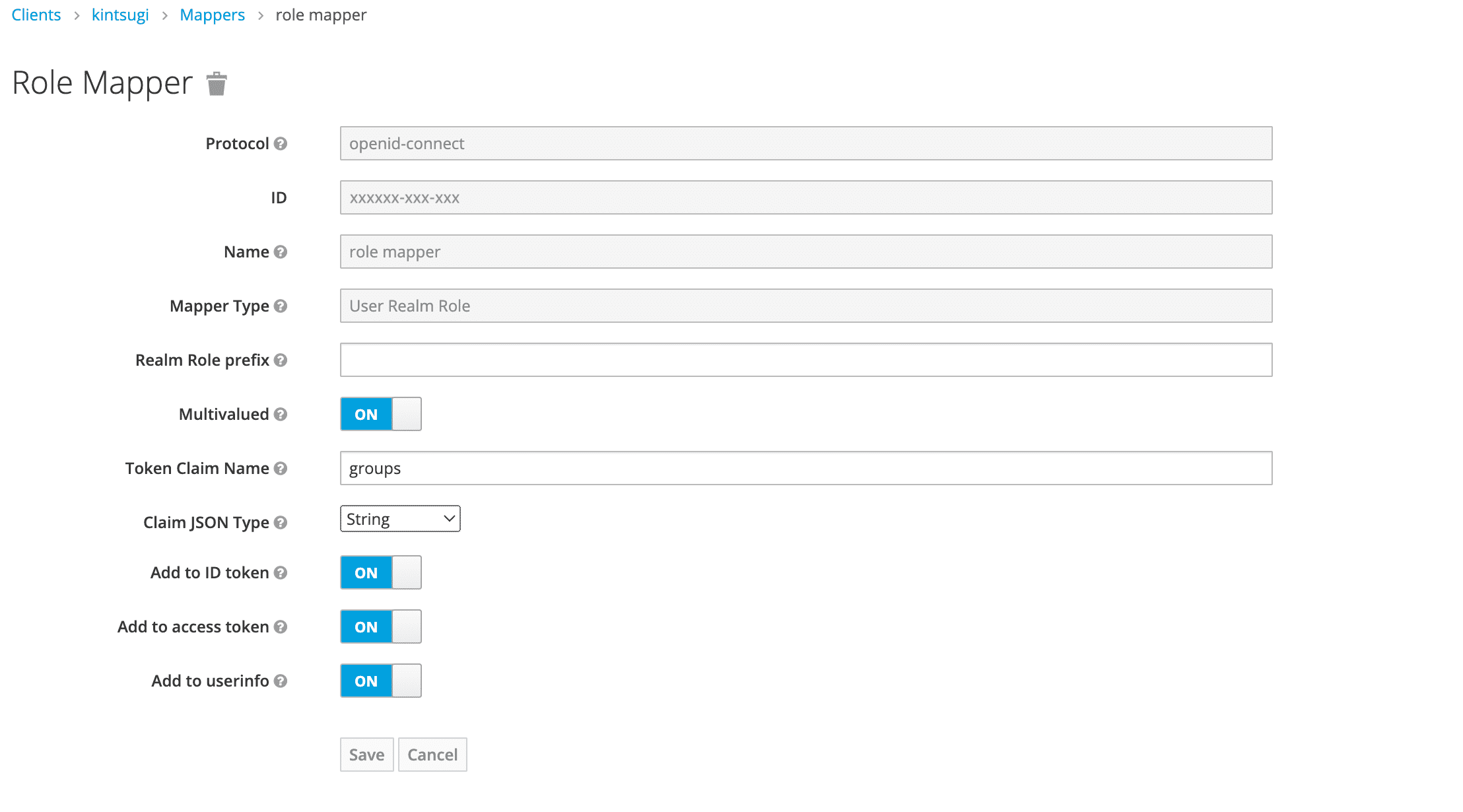Toggle the Multivalued switch off
The width and height of the screenshot is (1463, 812).
pos(380,414)
